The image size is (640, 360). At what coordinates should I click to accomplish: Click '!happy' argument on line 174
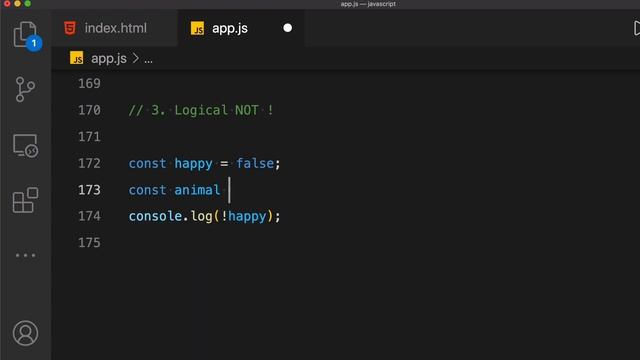244,216
